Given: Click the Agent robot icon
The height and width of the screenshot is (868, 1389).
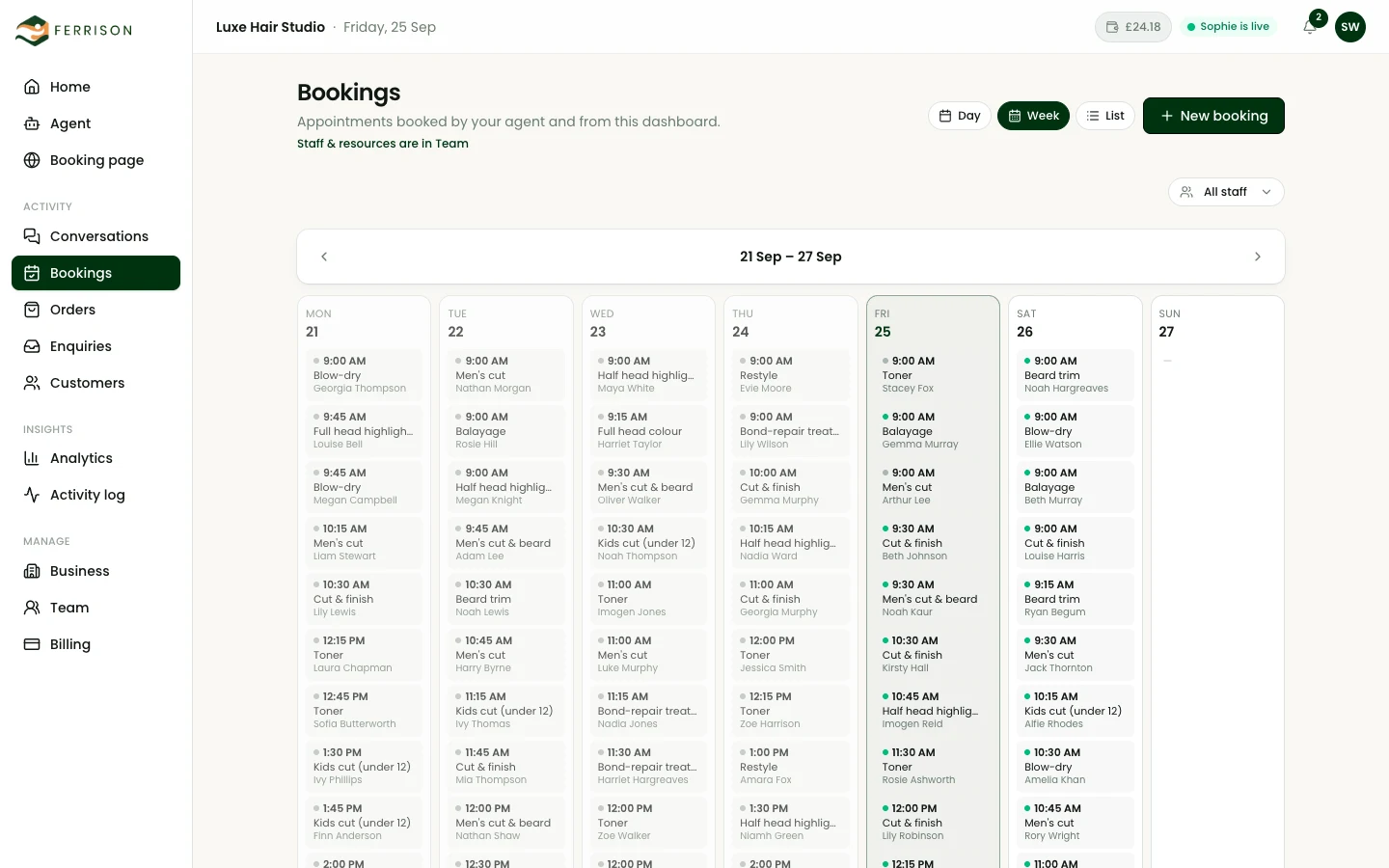Looking at the screenshot, I should 32,123.
